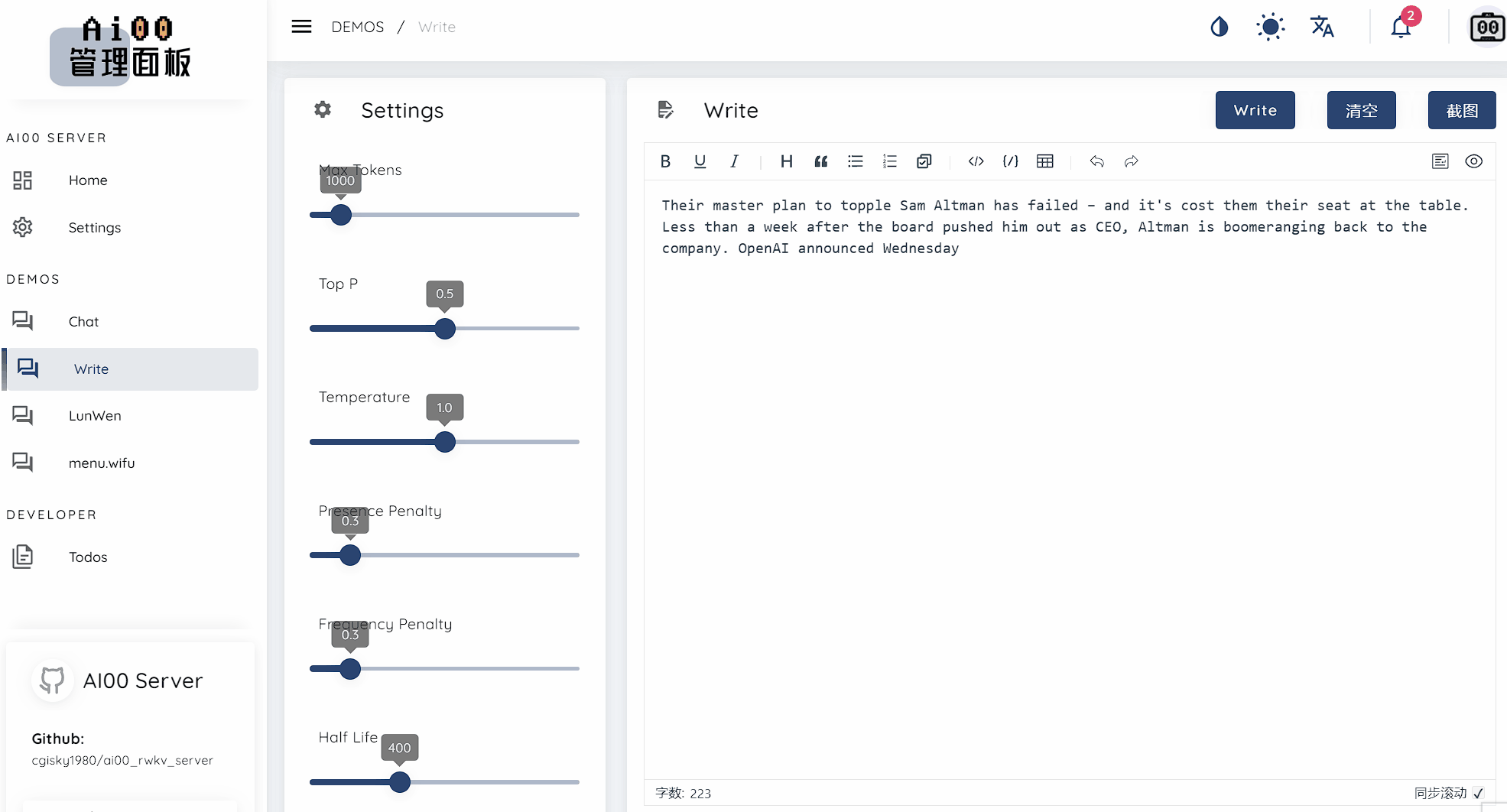The image size is (1507, 812).
Task: Toggle the editor preview-only layout icon
Action: [1440, 161]
